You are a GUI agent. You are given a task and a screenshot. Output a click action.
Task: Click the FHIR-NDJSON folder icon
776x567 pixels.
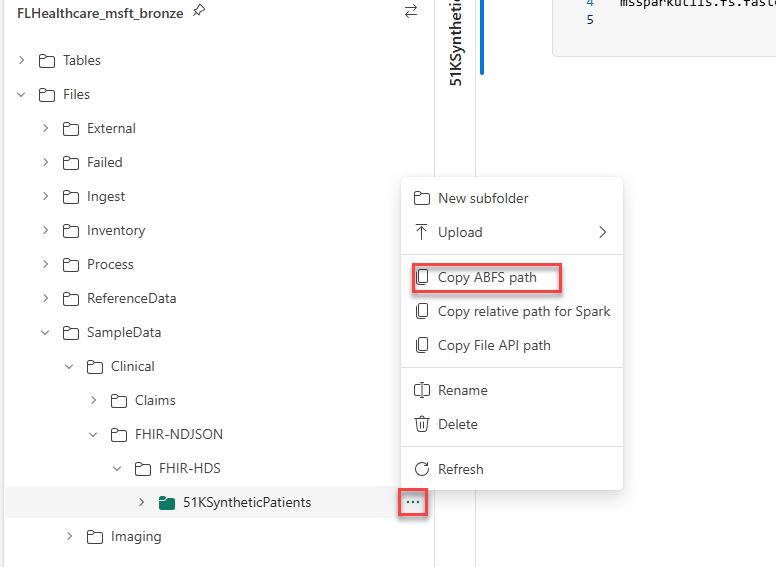click(119, 435)
